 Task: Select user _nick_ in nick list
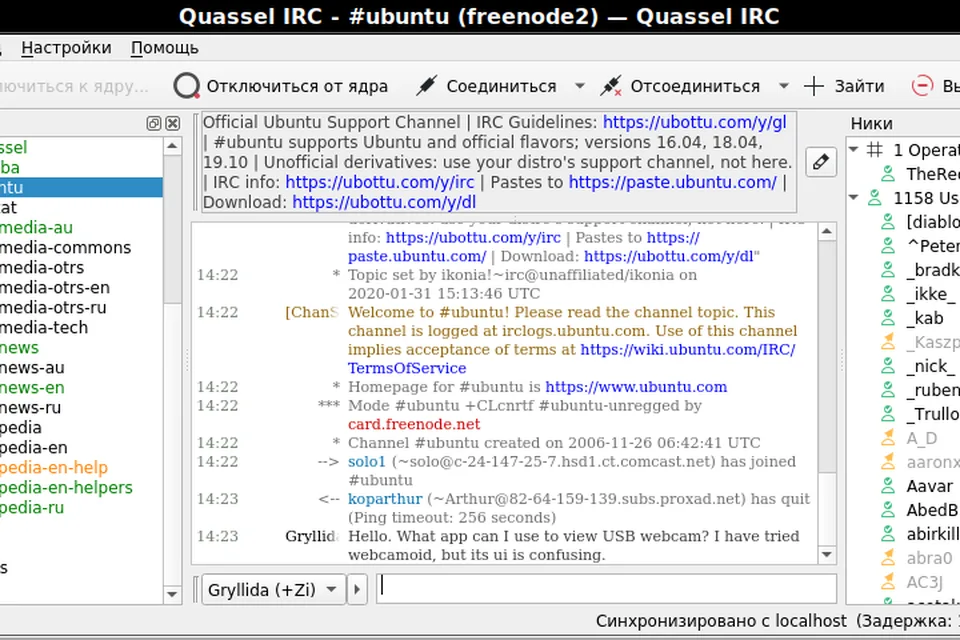(930, 366)
